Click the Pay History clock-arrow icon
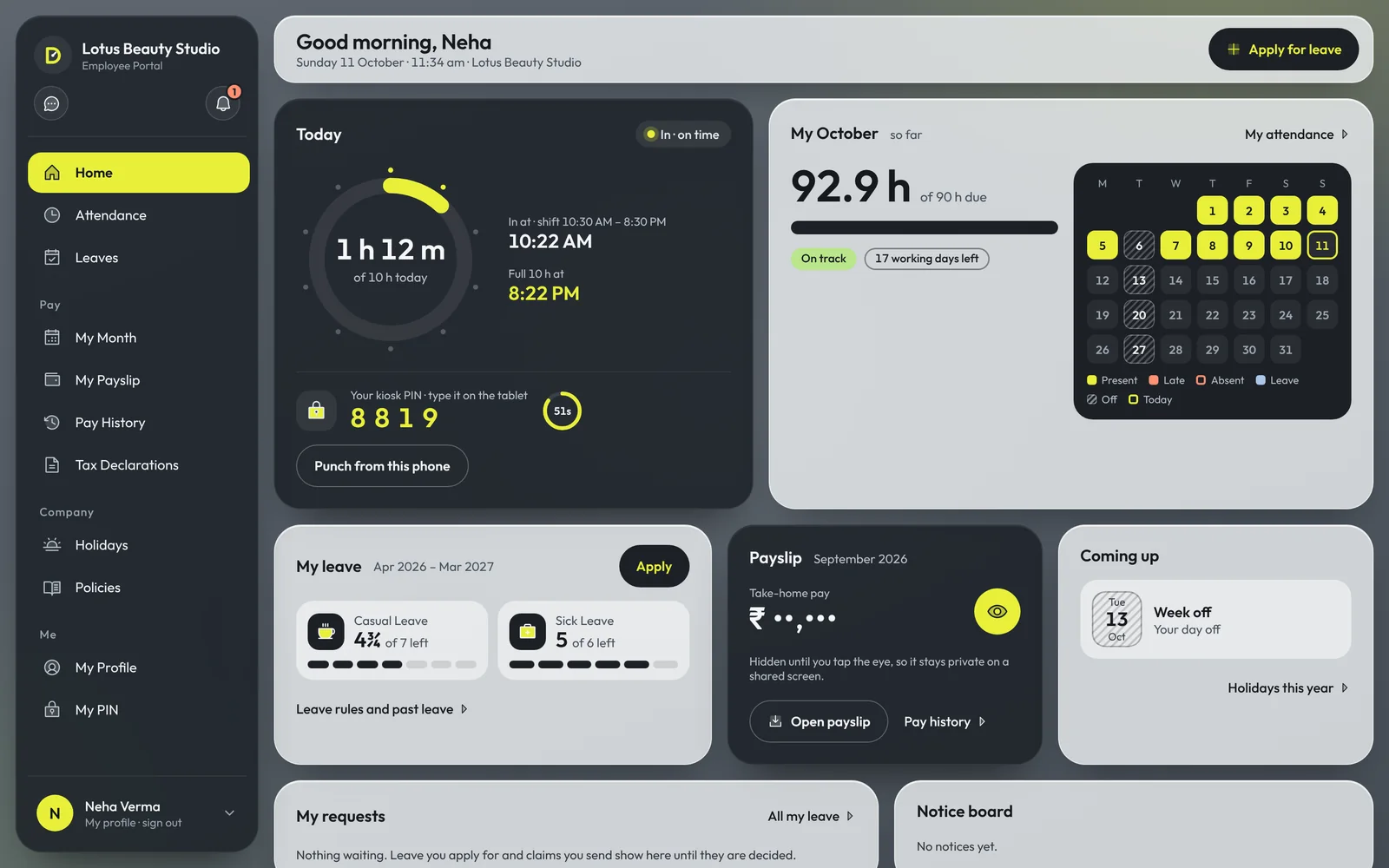This screenshot has height=868, width=1389. pyautogui.click(x=52, y=423)
